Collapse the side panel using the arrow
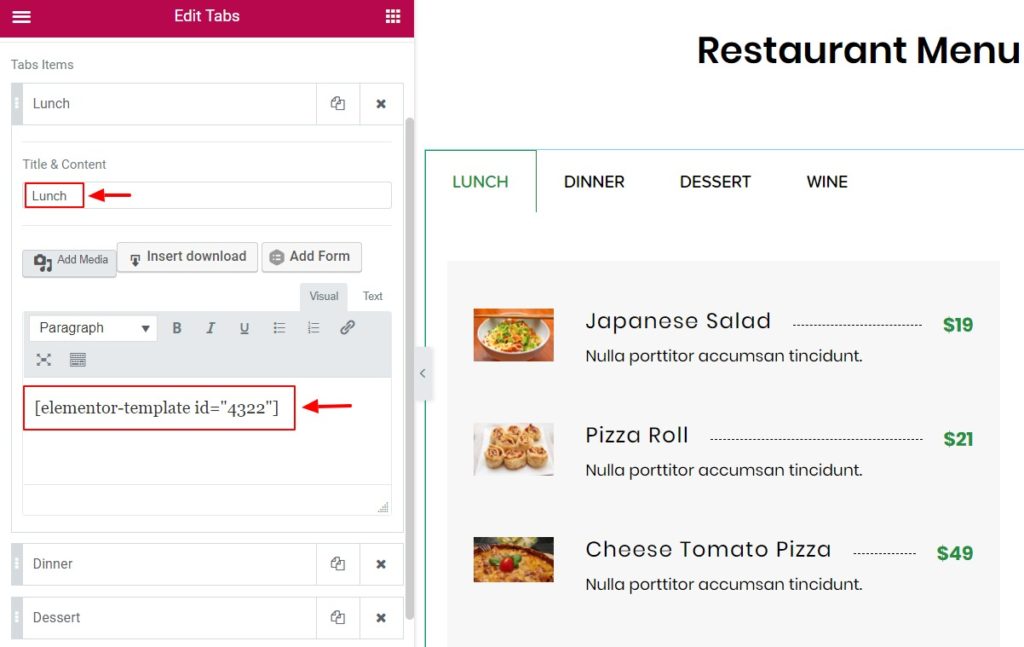The width and height of the screenshot is (1024, 647). 423,373
